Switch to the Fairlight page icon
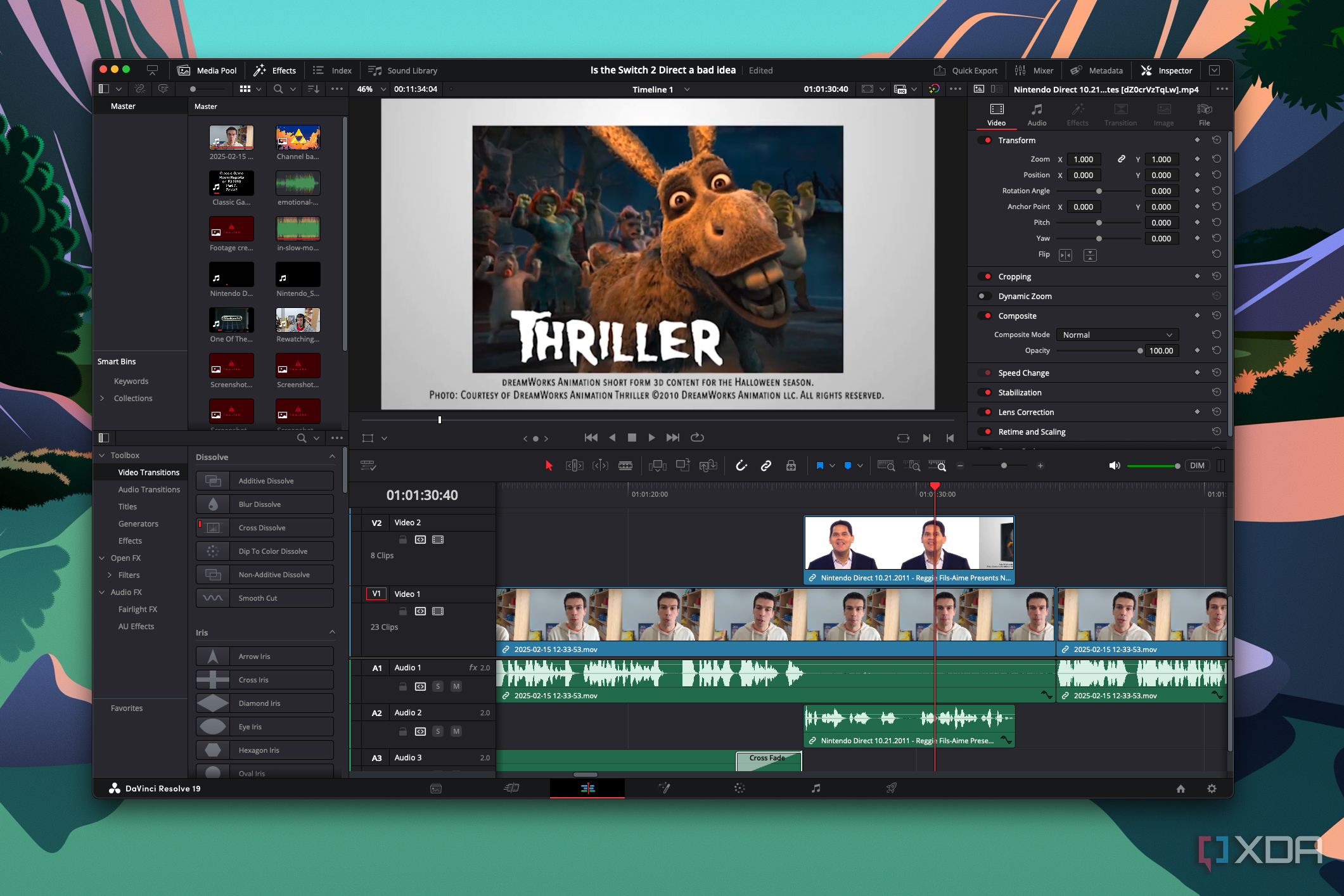The height and width of the screenshot is (896, 1344). (816, 788)
